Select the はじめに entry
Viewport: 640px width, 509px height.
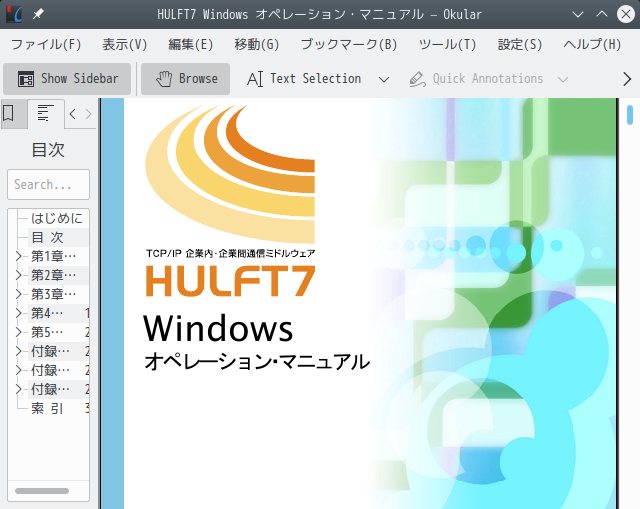click(x=57, y=218)
